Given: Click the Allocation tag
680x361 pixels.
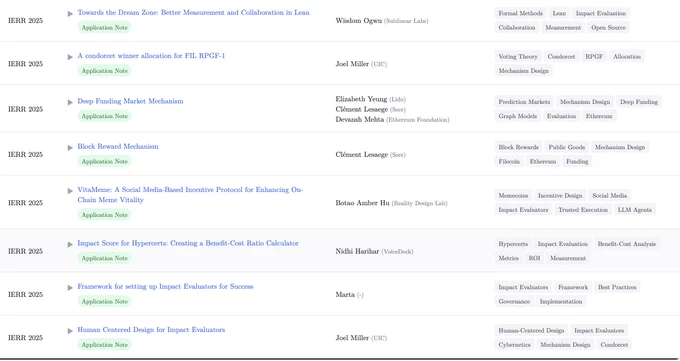Looking at the screenshot, I should tap(627, 56).
